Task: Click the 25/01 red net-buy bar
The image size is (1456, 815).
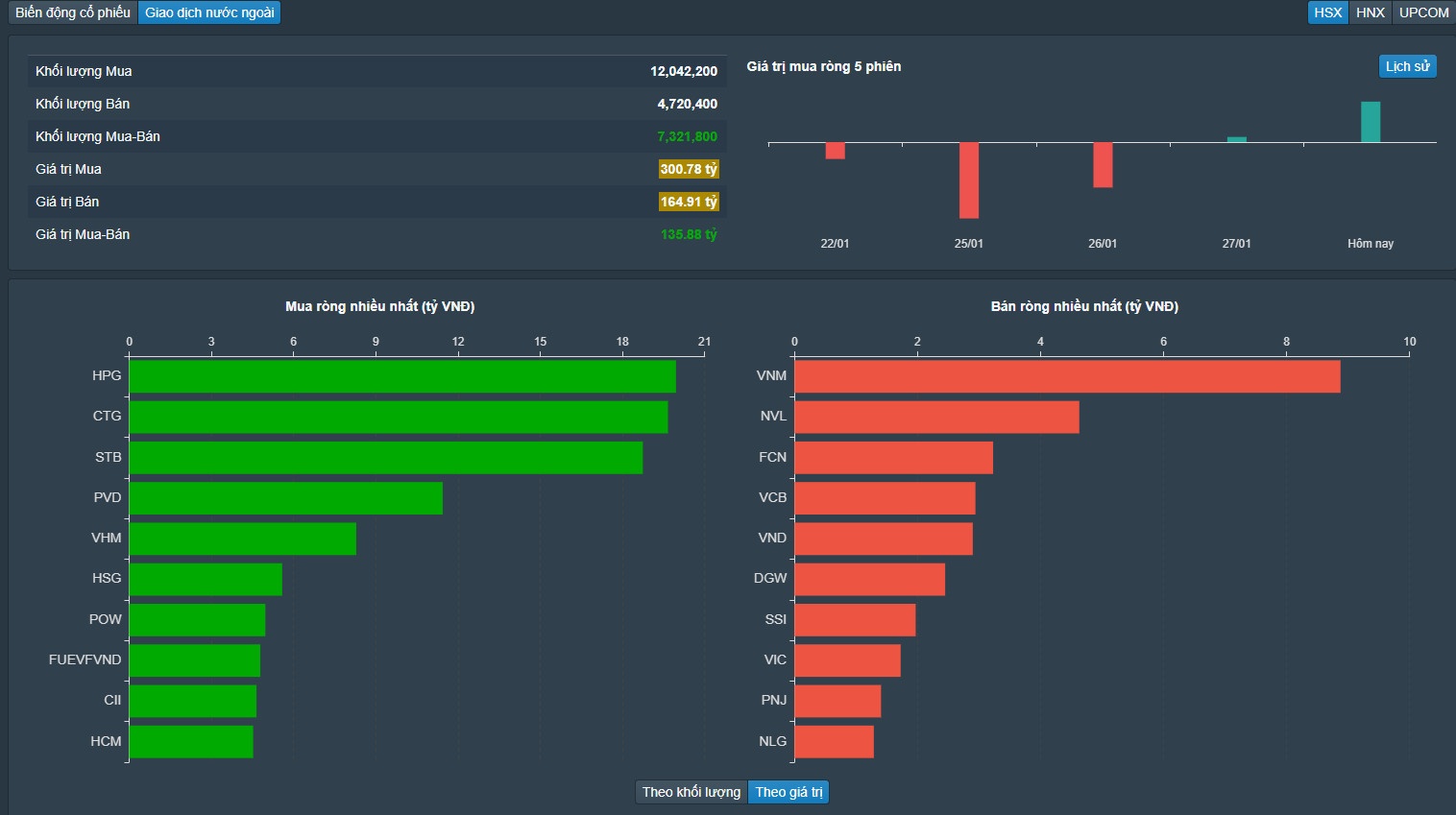Action: (x=968, y=180)
